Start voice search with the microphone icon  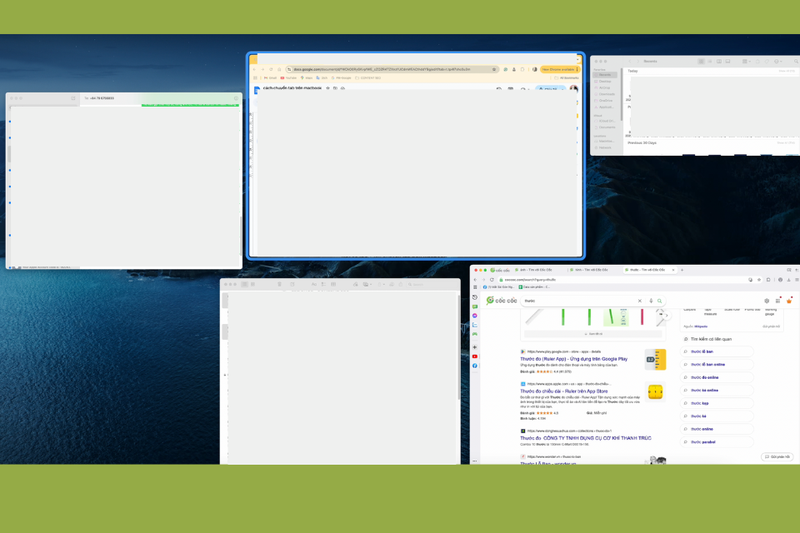tap(651, 301)
